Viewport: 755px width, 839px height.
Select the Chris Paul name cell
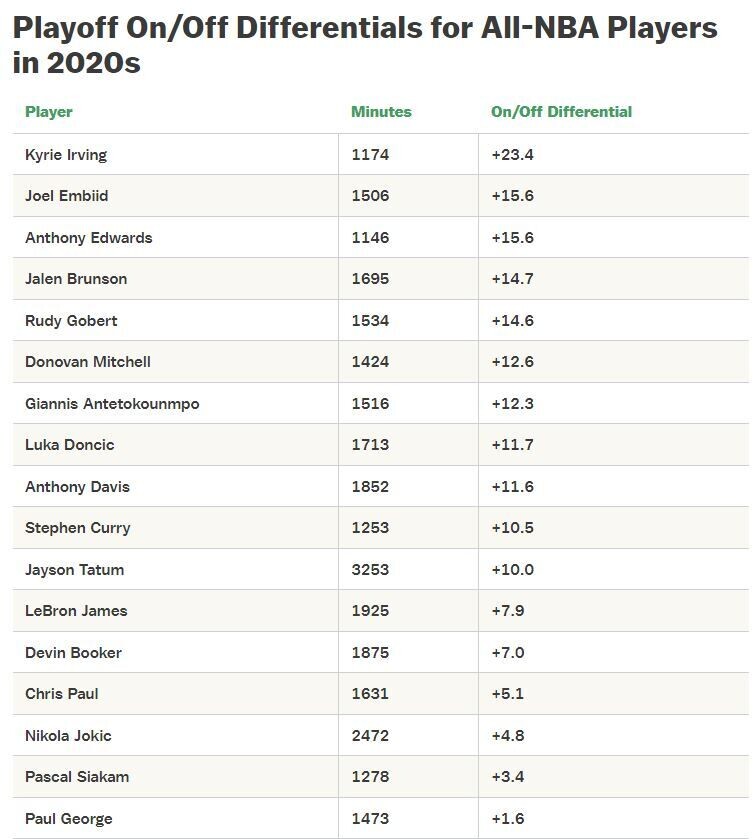click(62, 694)
